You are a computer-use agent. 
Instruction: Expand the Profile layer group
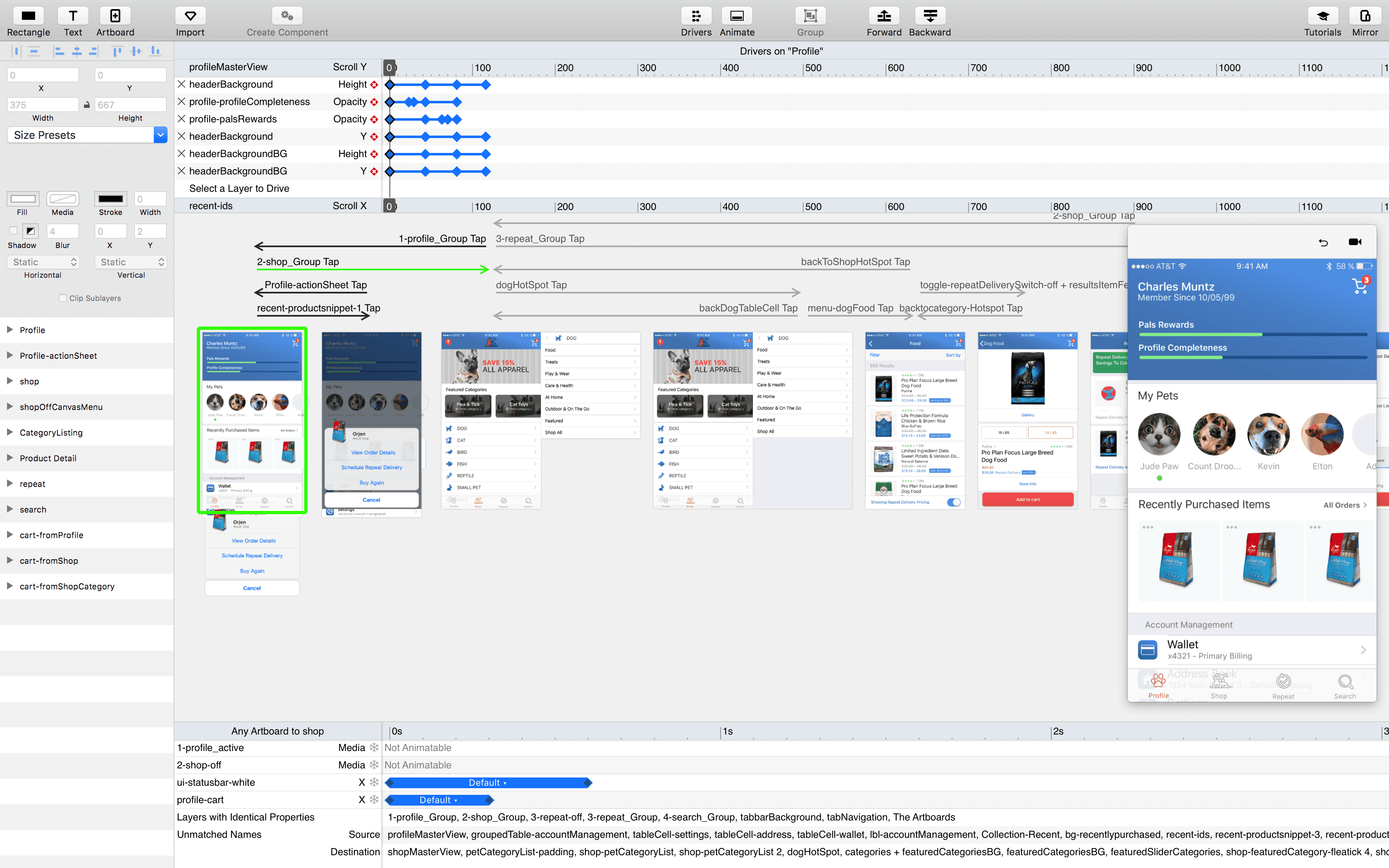click(x=10, y=329)
